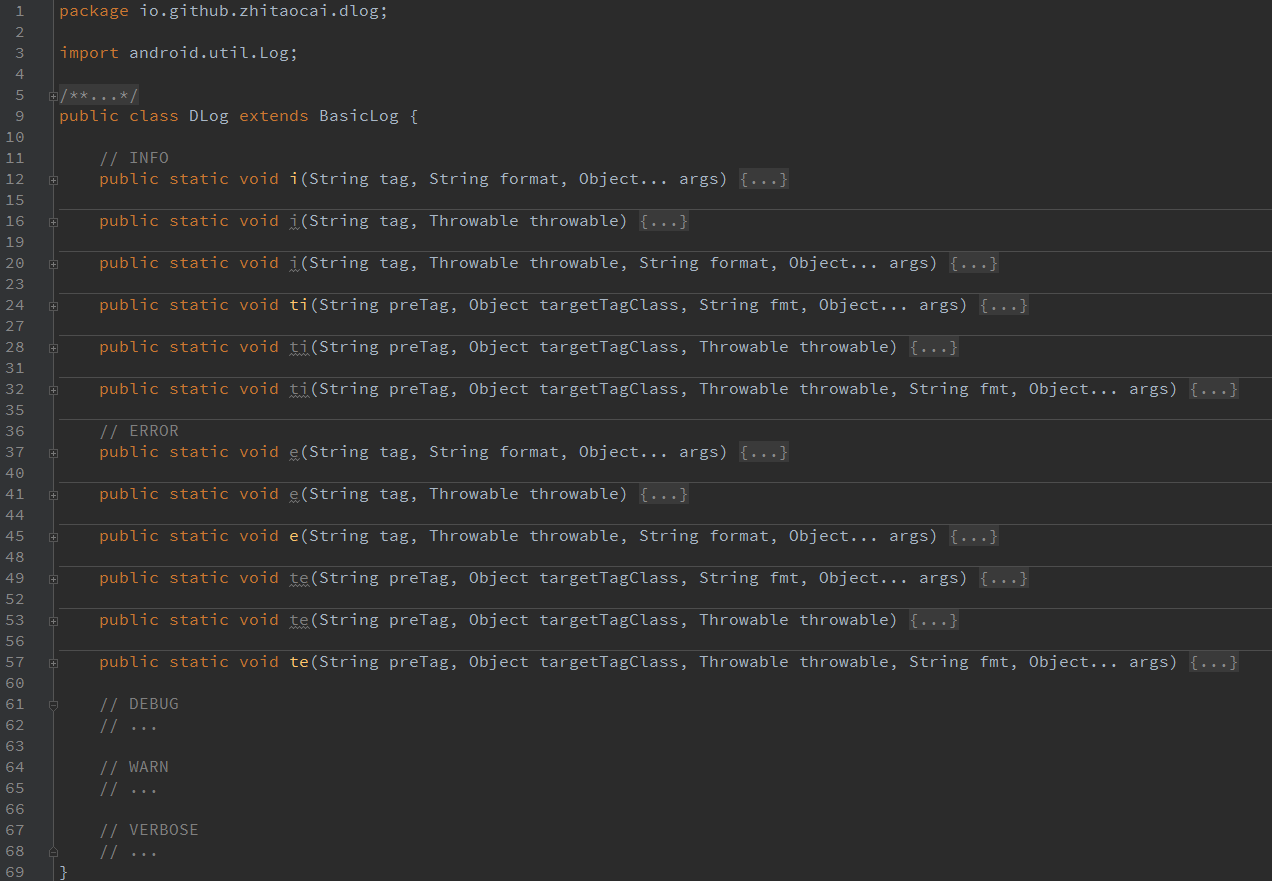This screenshot has width=1272, height=881.
Task: Expand fold marker in gutter at line 32
Action: coord(53,390)
